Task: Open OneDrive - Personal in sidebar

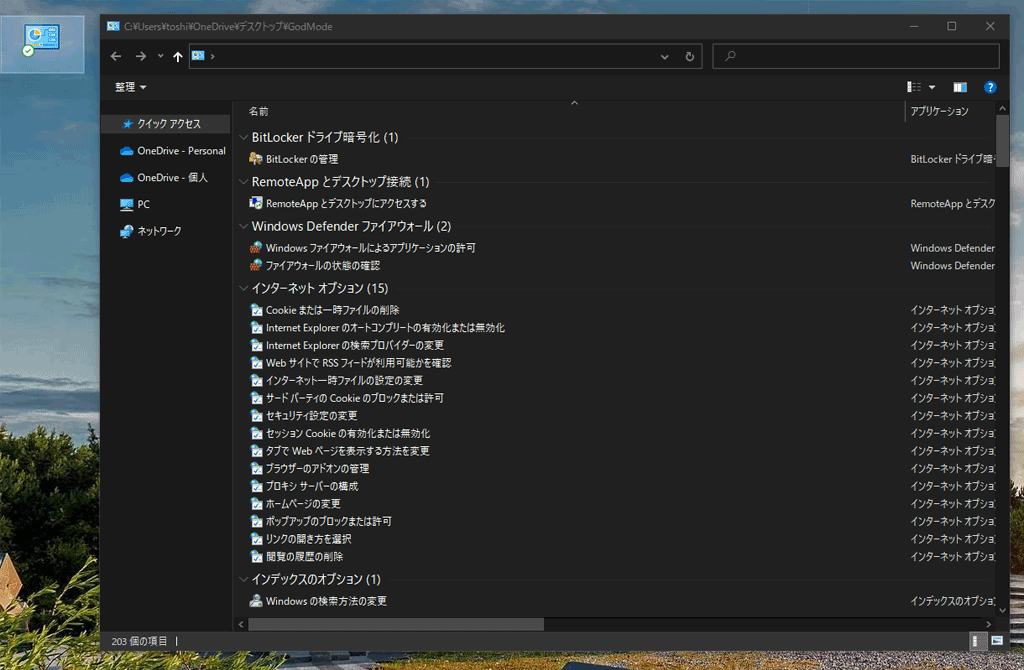Action: coord(172,151)
